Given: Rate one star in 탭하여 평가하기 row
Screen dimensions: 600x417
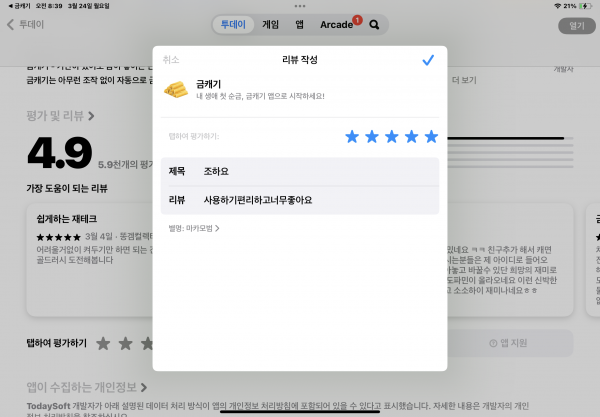Looking at the screenshot, I should 103,343.
